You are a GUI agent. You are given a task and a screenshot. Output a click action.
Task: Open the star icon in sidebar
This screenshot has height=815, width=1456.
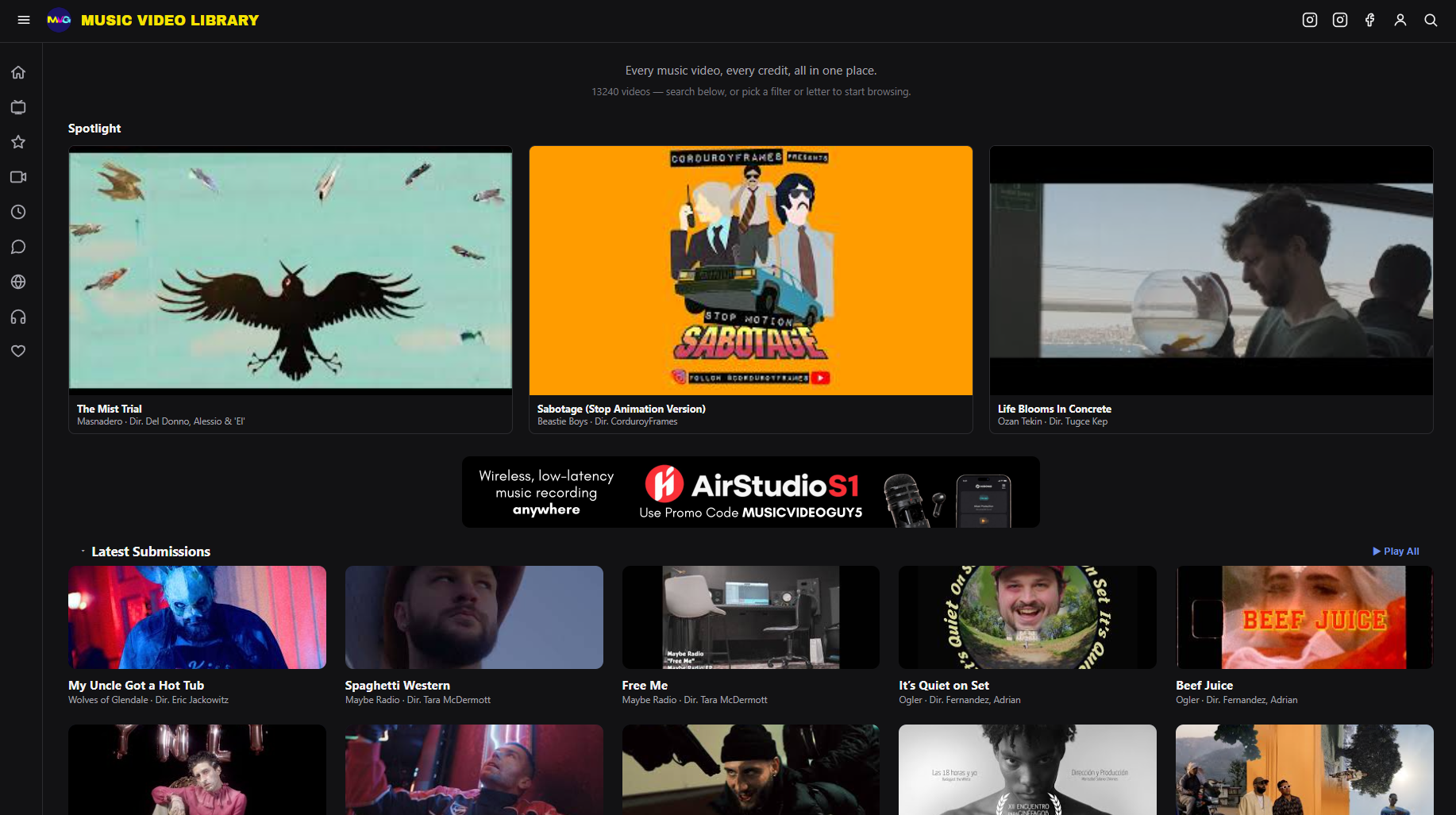point(18,142)
